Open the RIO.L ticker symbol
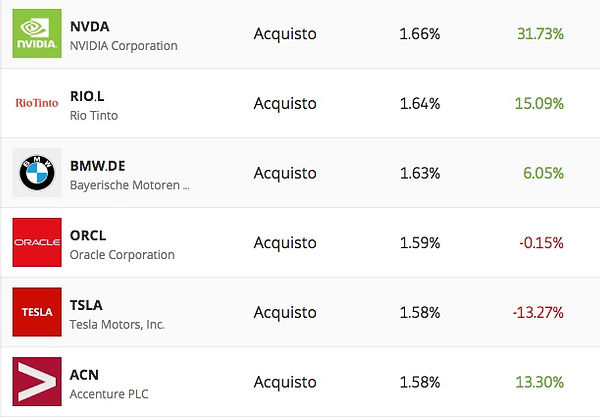The image size is (600, 417). (89, 96)
